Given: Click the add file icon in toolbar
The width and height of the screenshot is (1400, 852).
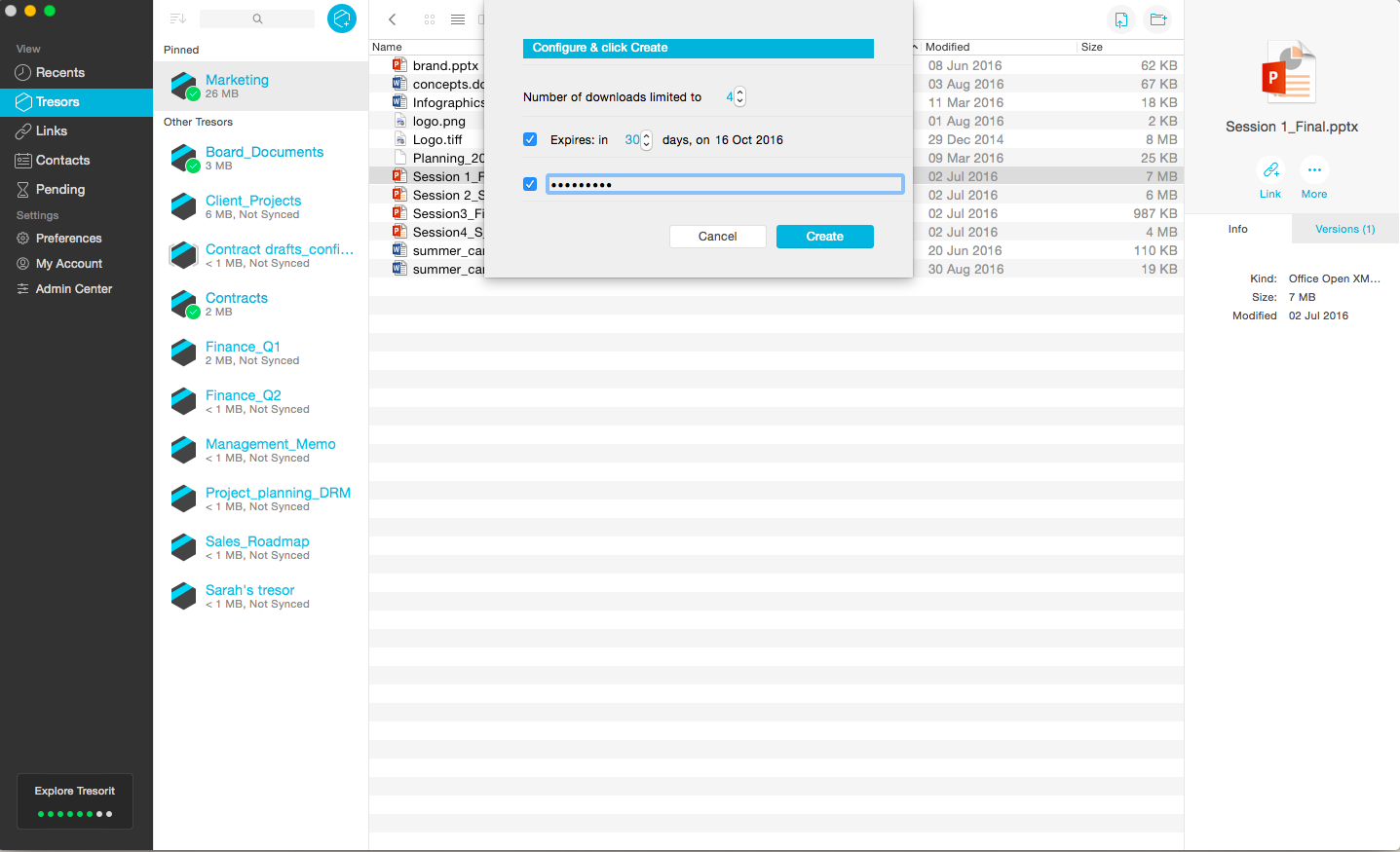Looking at the screenshot, I should point(1121,19).
